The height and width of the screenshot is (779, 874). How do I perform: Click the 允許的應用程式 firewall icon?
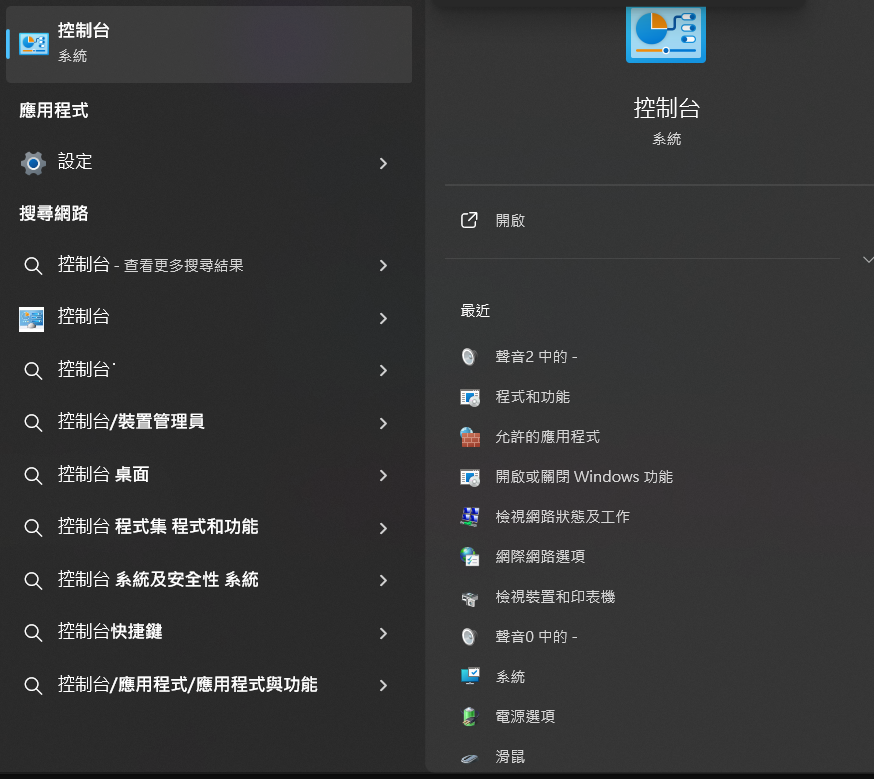click(470, 437)
